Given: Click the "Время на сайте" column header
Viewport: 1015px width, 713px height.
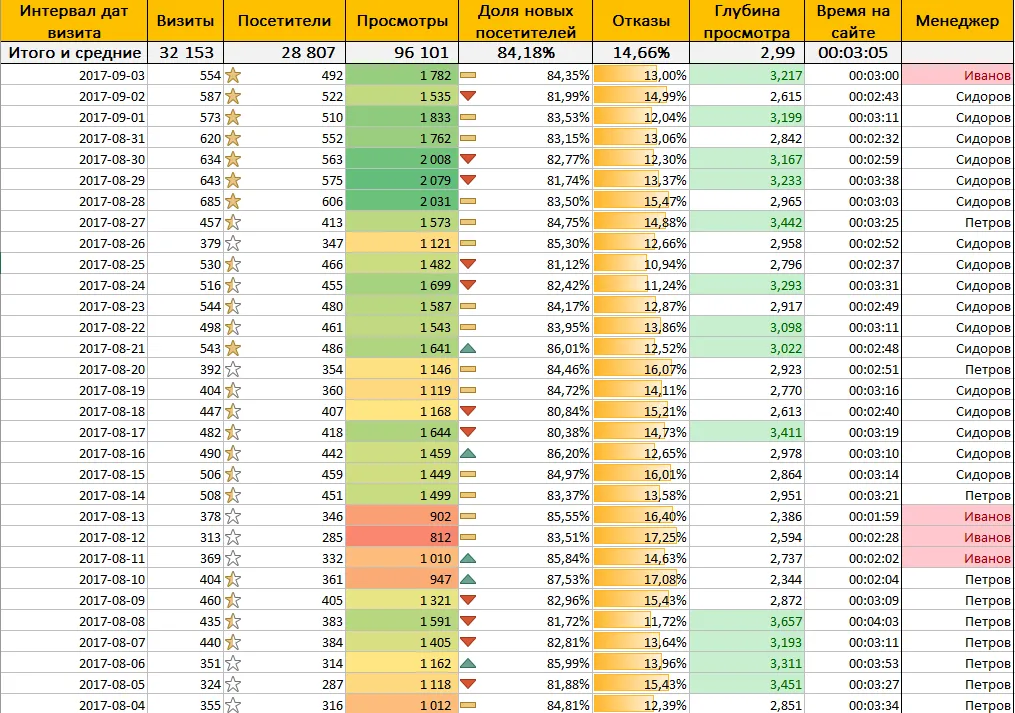Looking at the screenshot, I should click(x=853, y=21).
